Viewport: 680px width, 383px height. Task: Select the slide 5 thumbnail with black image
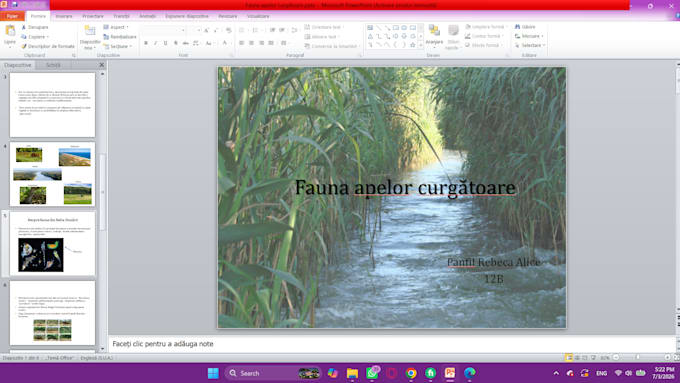click(52, 244)
